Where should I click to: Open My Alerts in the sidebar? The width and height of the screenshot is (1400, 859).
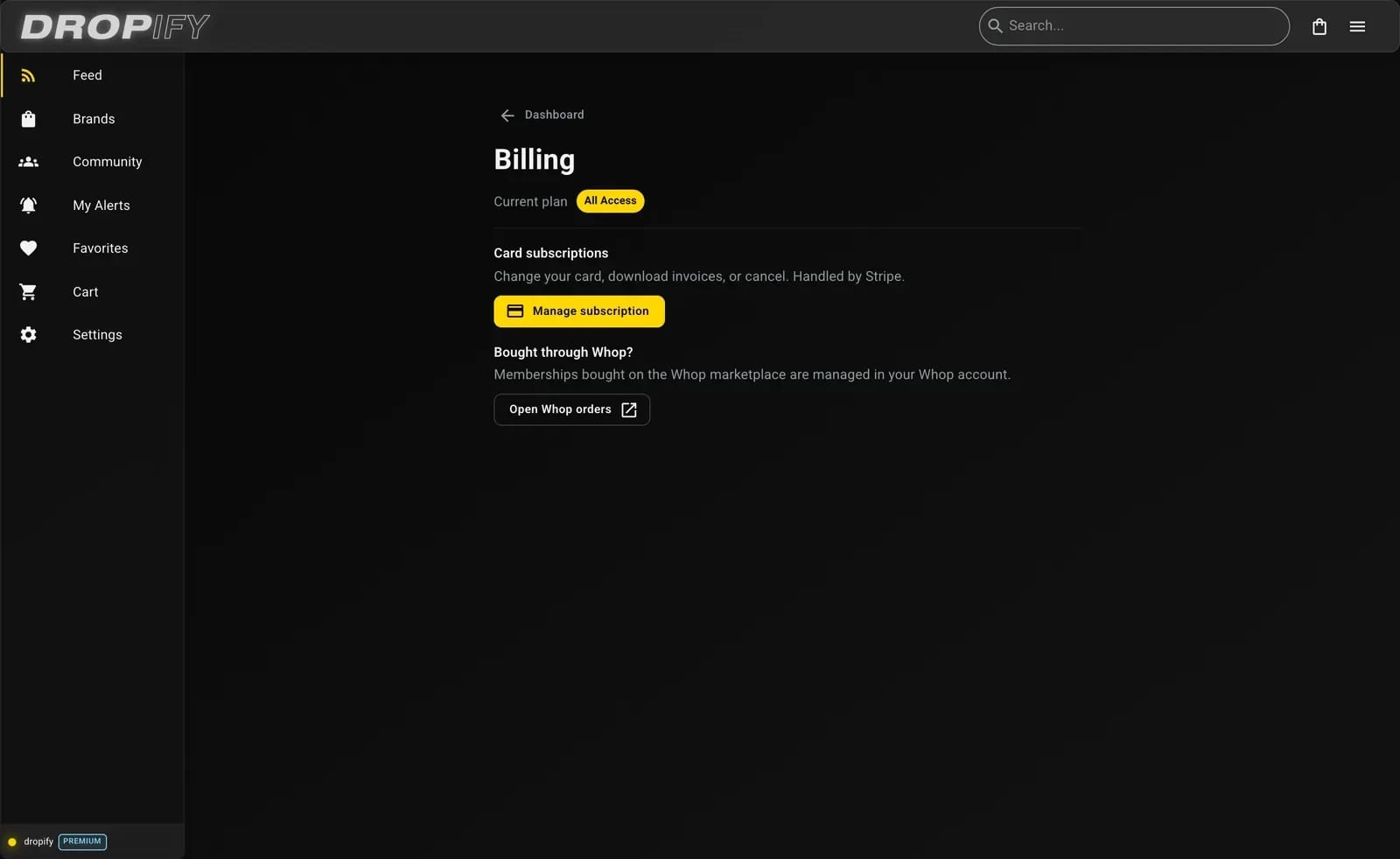92,206
